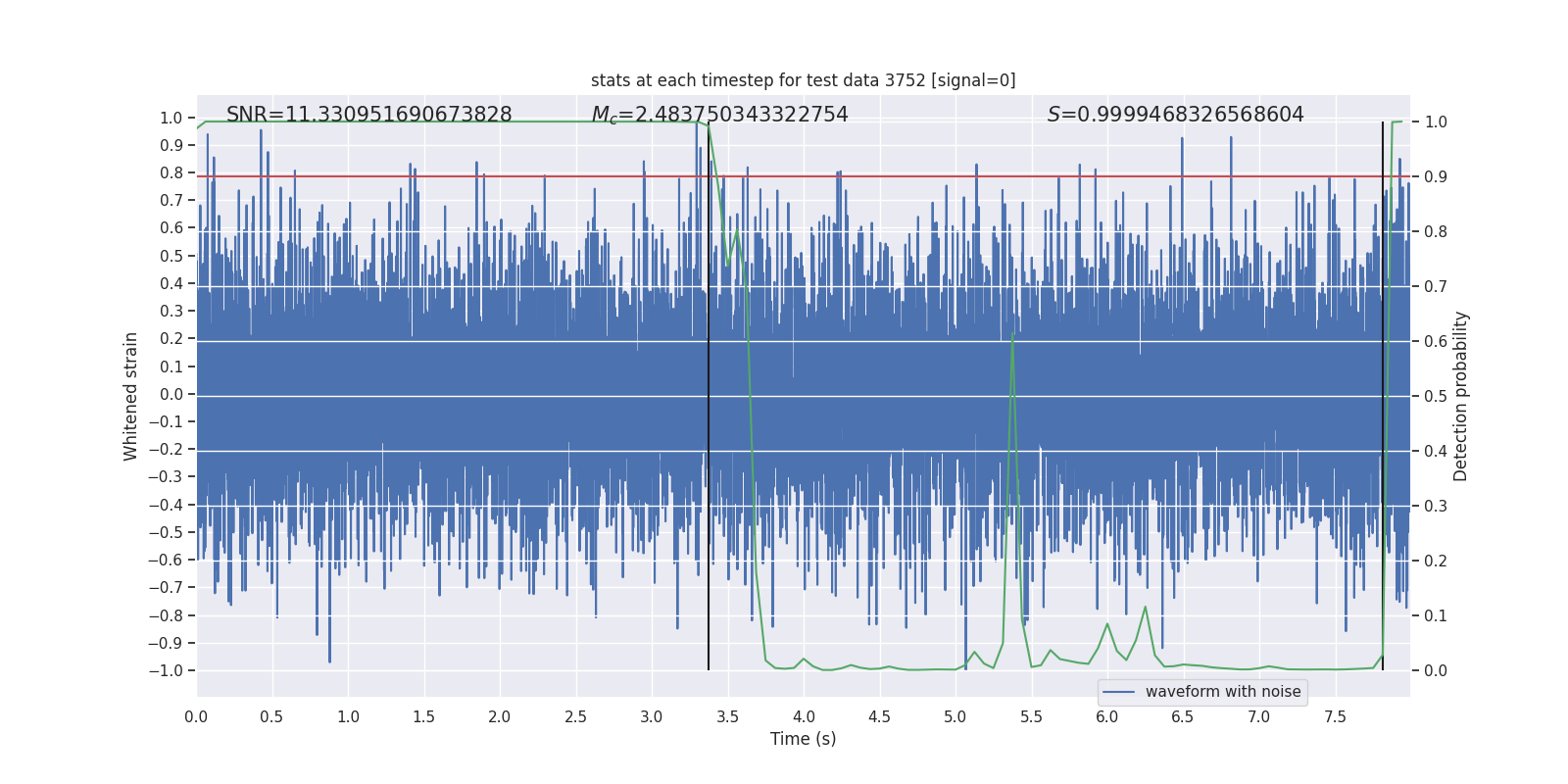
Task: Click the 0.9 tick on the Whitened strain axis
Action: (171, 145)
